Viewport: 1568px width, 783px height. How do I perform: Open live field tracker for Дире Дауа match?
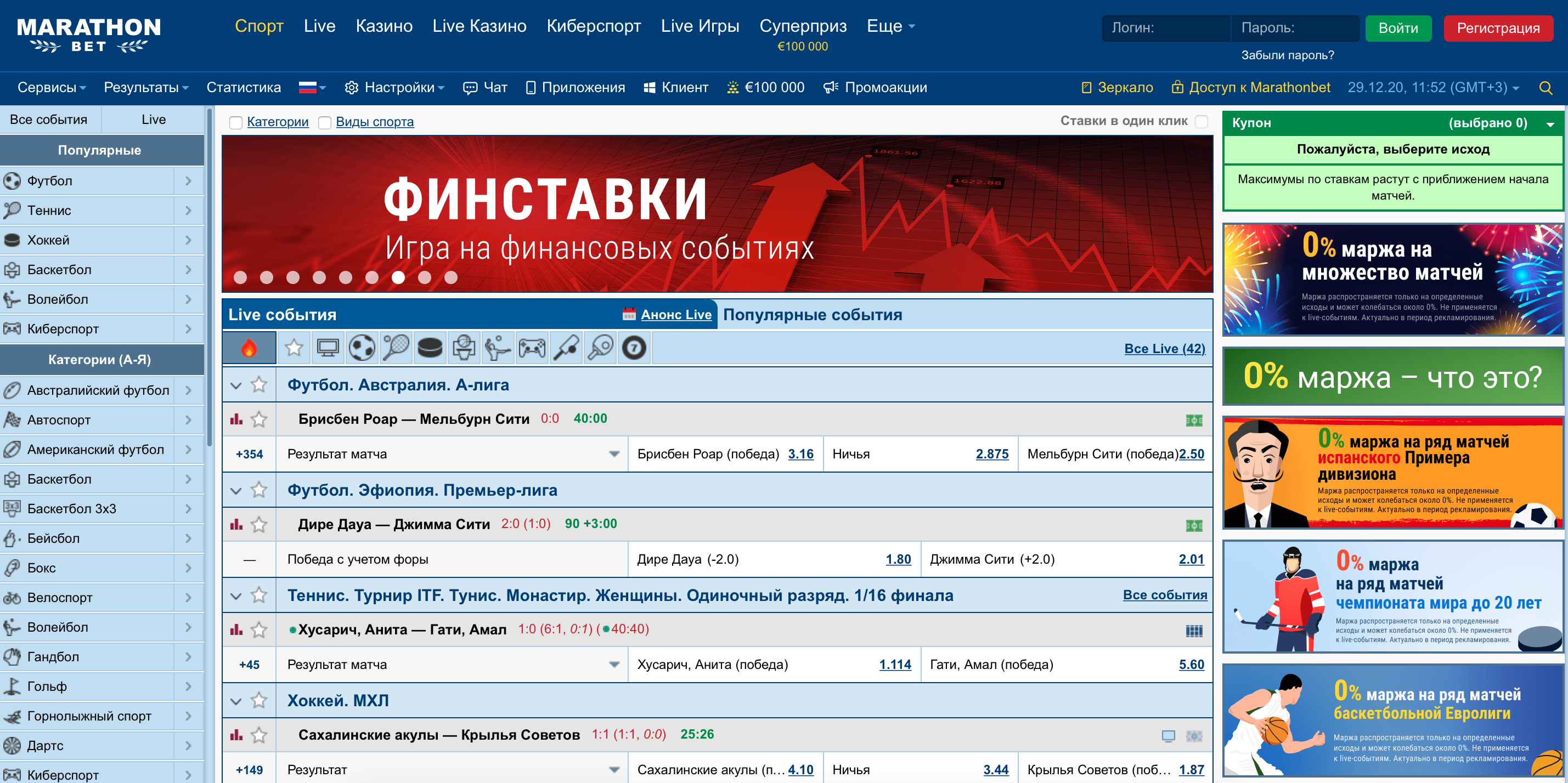(1194, 525)
